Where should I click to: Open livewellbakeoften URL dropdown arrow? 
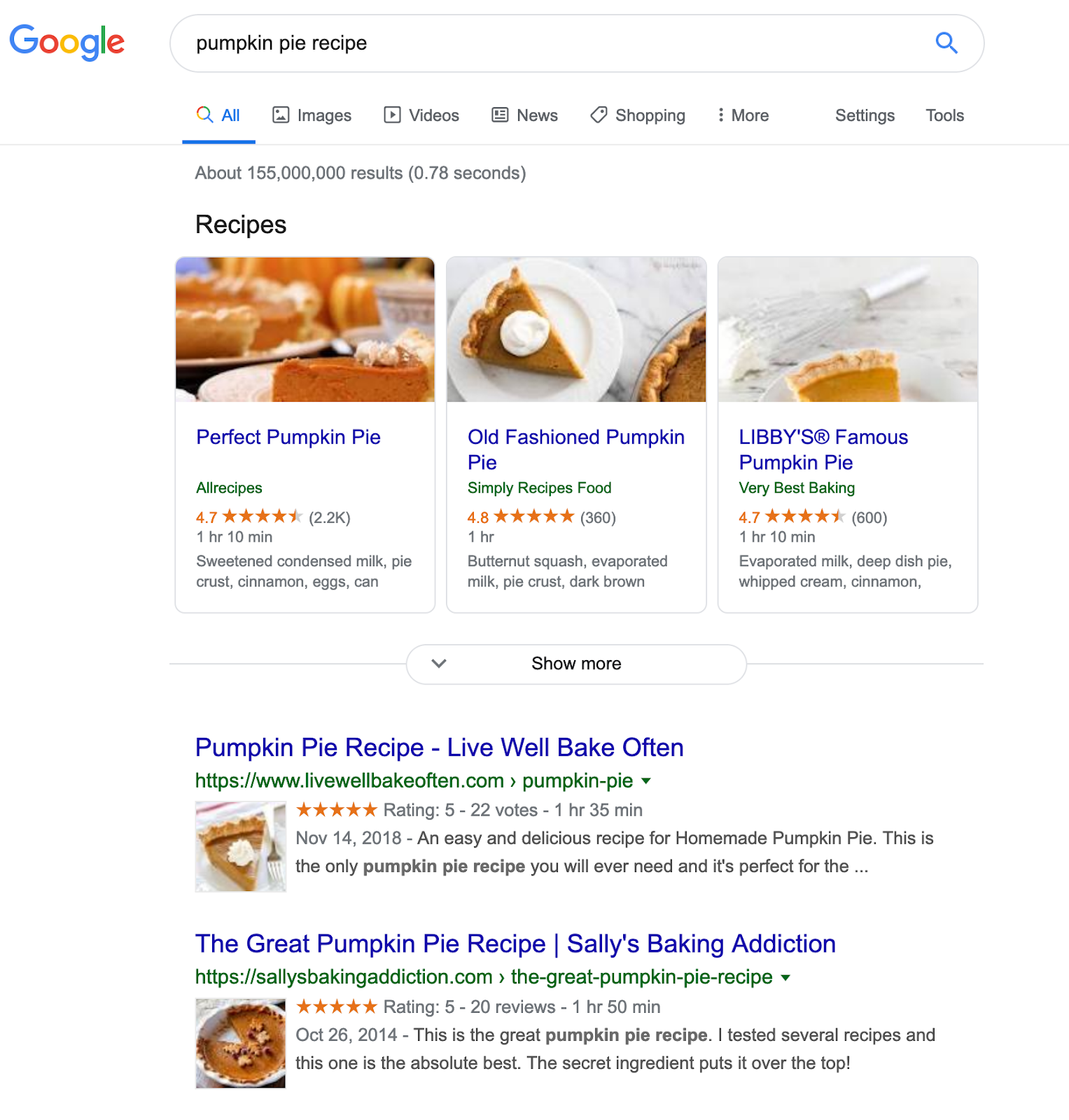point(646,781)
